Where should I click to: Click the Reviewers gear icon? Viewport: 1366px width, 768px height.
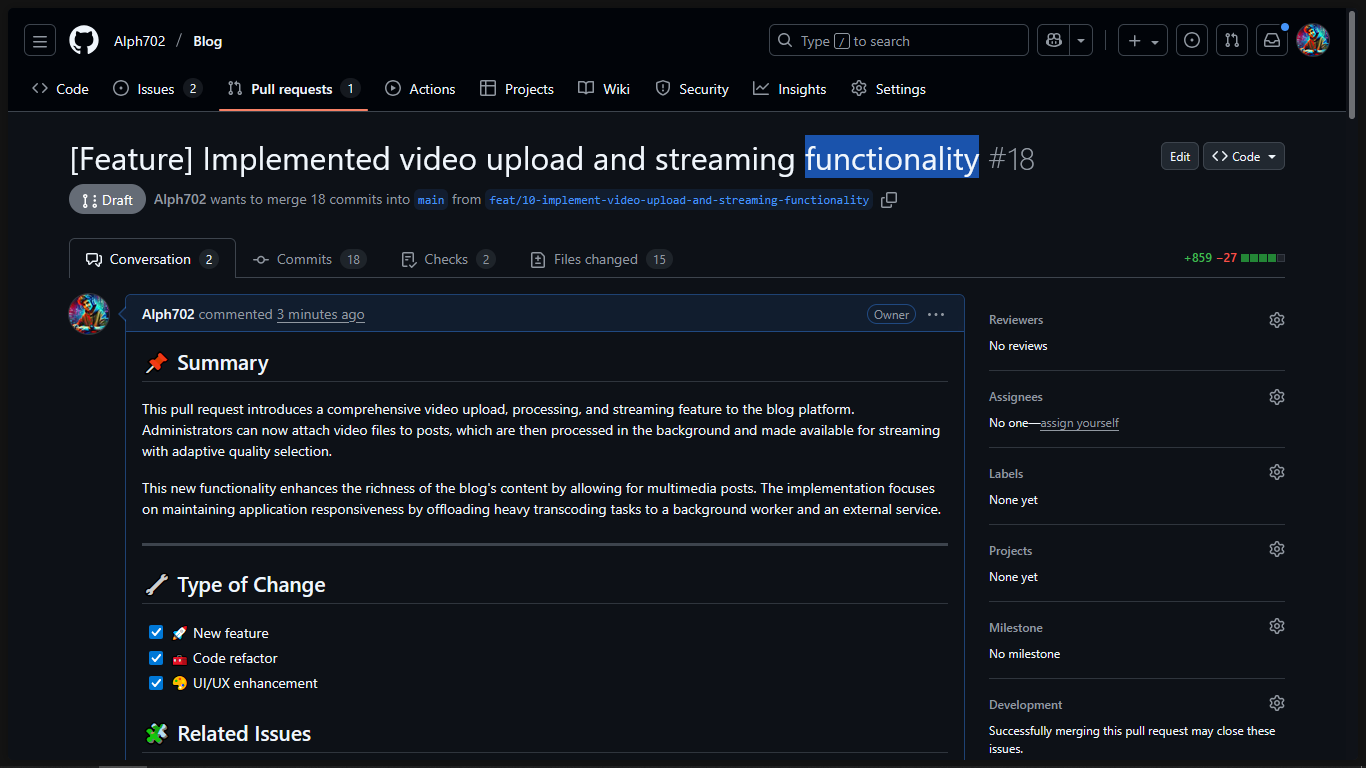click(1276, 320)
